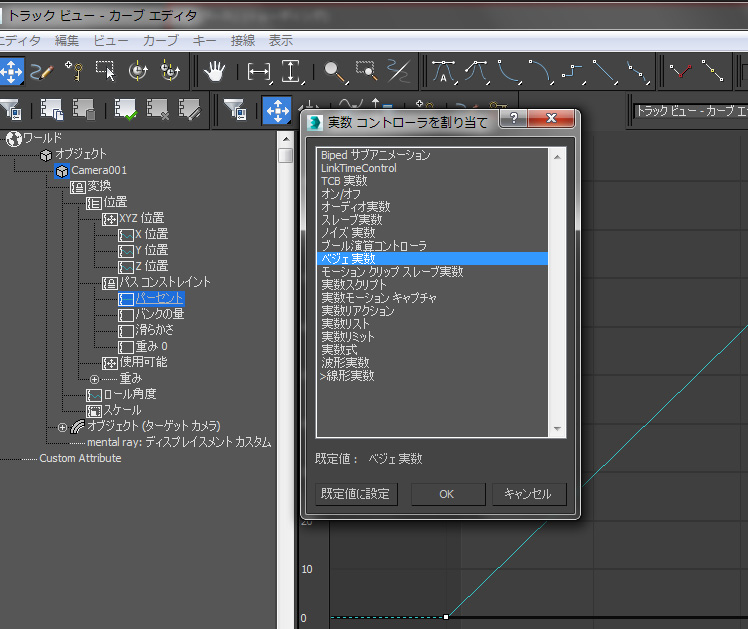748x629 pixels.
Task: Open the ビュー menu
Action: click(x=111, y=41)
